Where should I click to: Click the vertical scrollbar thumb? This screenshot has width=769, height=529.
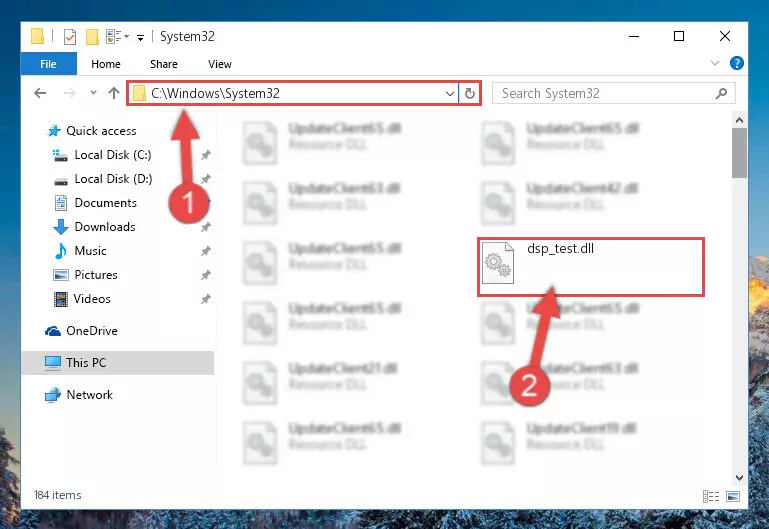pyautogui.click(x=739, y=153)
